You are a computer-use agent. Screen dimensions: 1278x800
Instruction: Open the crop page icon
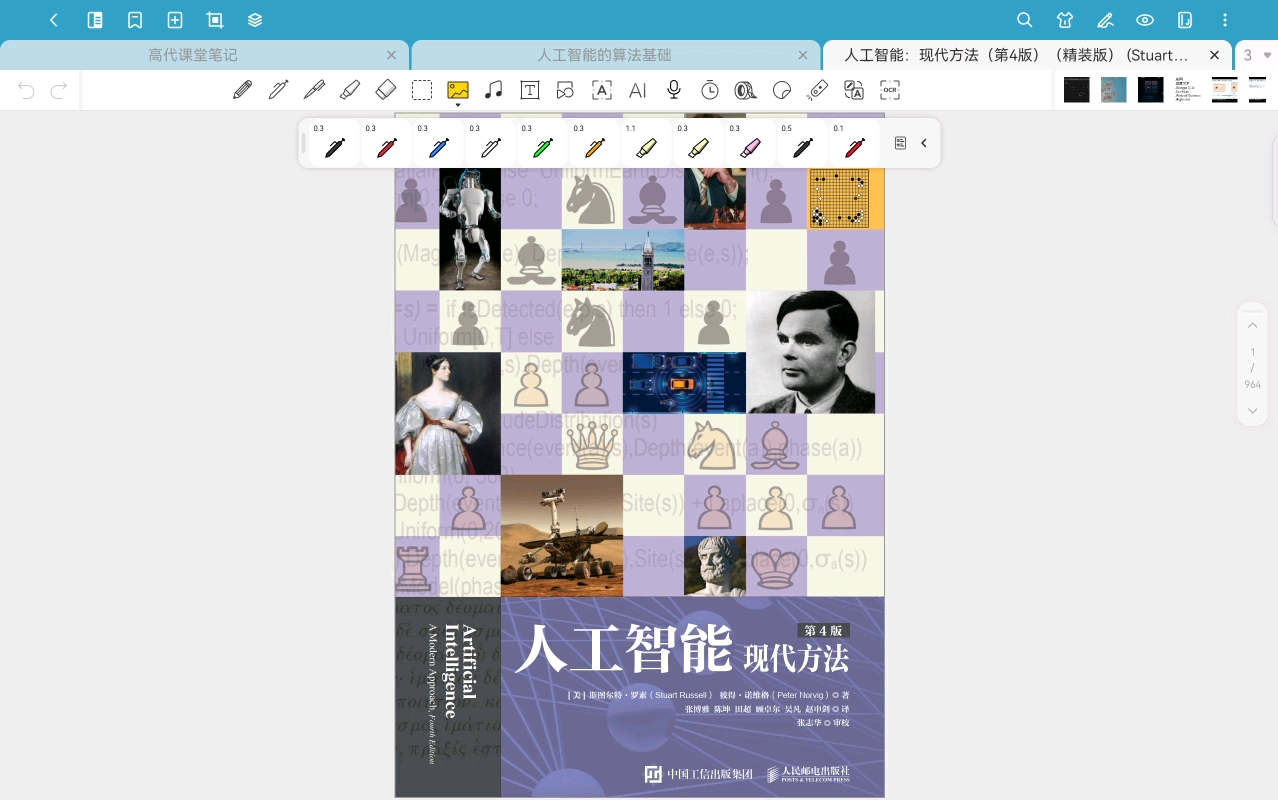215,20
